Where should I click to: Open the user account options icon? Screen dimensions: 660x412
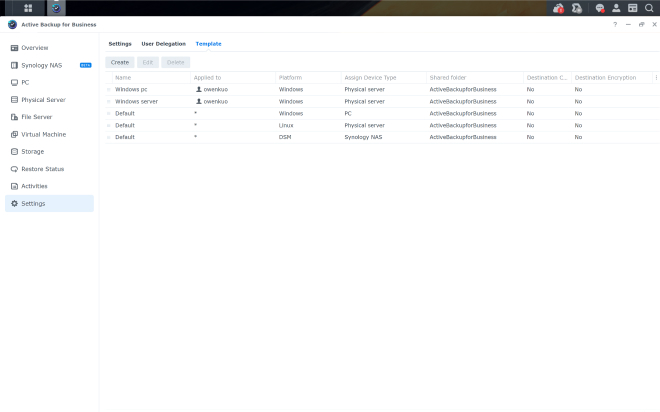pyautogui.click(x=616, y=8)
